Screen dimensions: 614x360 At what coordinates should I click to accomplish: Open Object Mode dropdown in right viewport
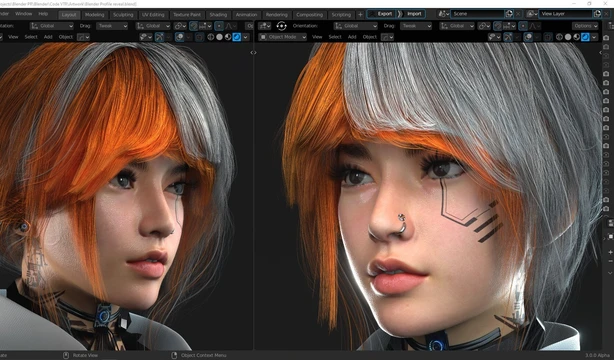[282, 37]
